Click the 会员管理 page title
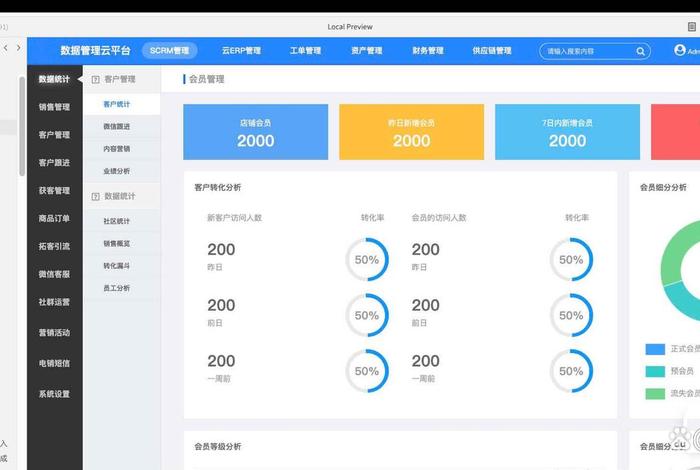700x470 pixels. 207,79
